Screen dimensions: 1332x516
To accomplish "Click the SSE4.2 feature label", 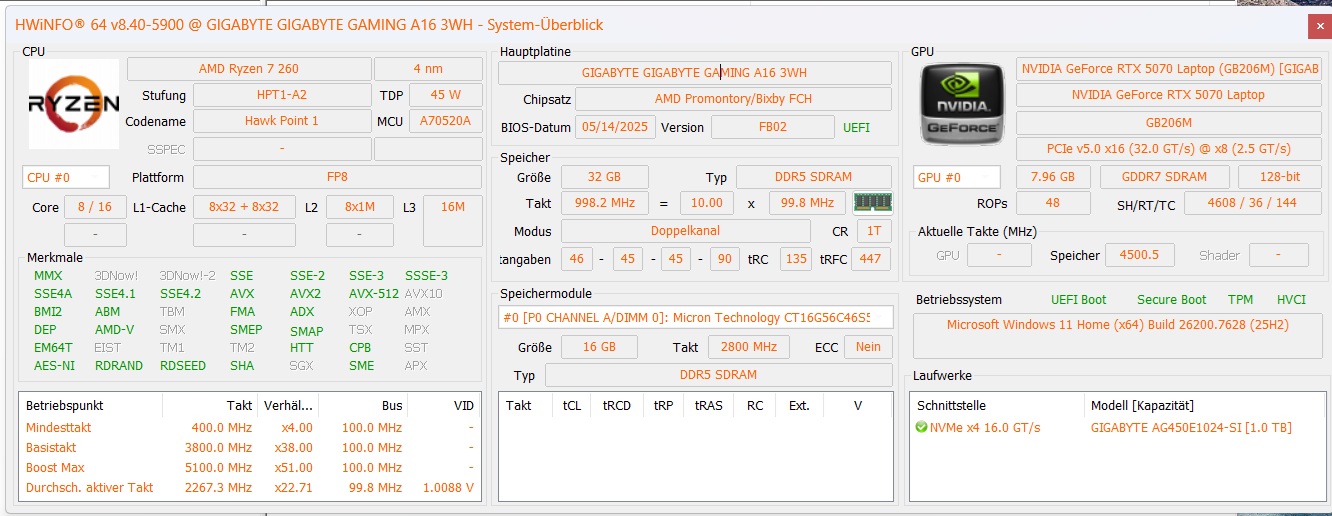I will click(x=181, y=294).
